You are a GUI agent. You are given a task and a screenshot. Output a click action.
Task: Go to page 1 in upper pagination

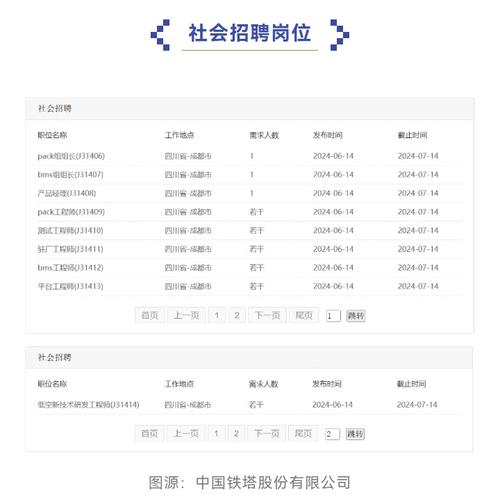[x=217, y=315]
